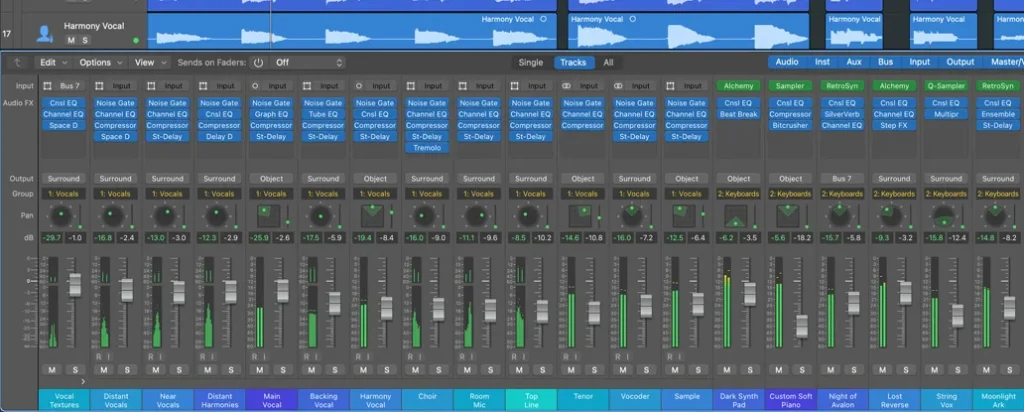The width and height of the screenshot is (1024, 412).
Task: Click the Vocal Textures volume fader
Action: pos(74,285)
